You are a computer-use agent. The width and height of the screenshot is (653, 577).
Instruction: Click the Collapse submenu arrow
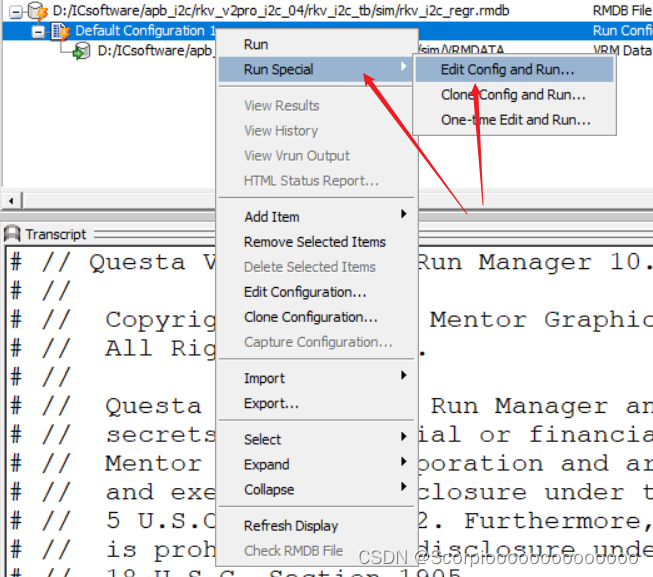click(x=403, y=486)
